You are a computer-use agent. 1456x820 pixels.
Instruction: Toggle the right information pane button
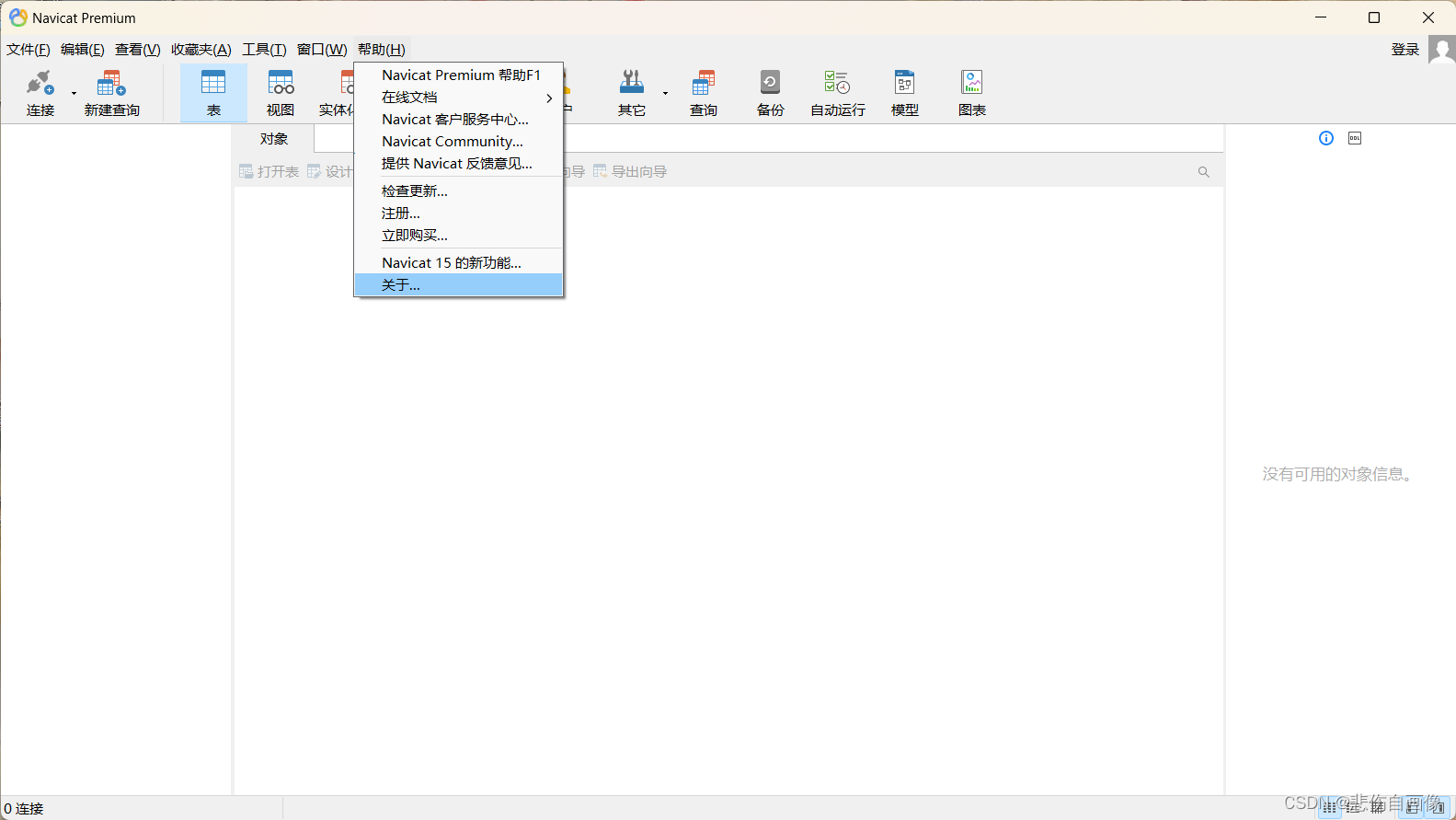[x=1439, y=808]
